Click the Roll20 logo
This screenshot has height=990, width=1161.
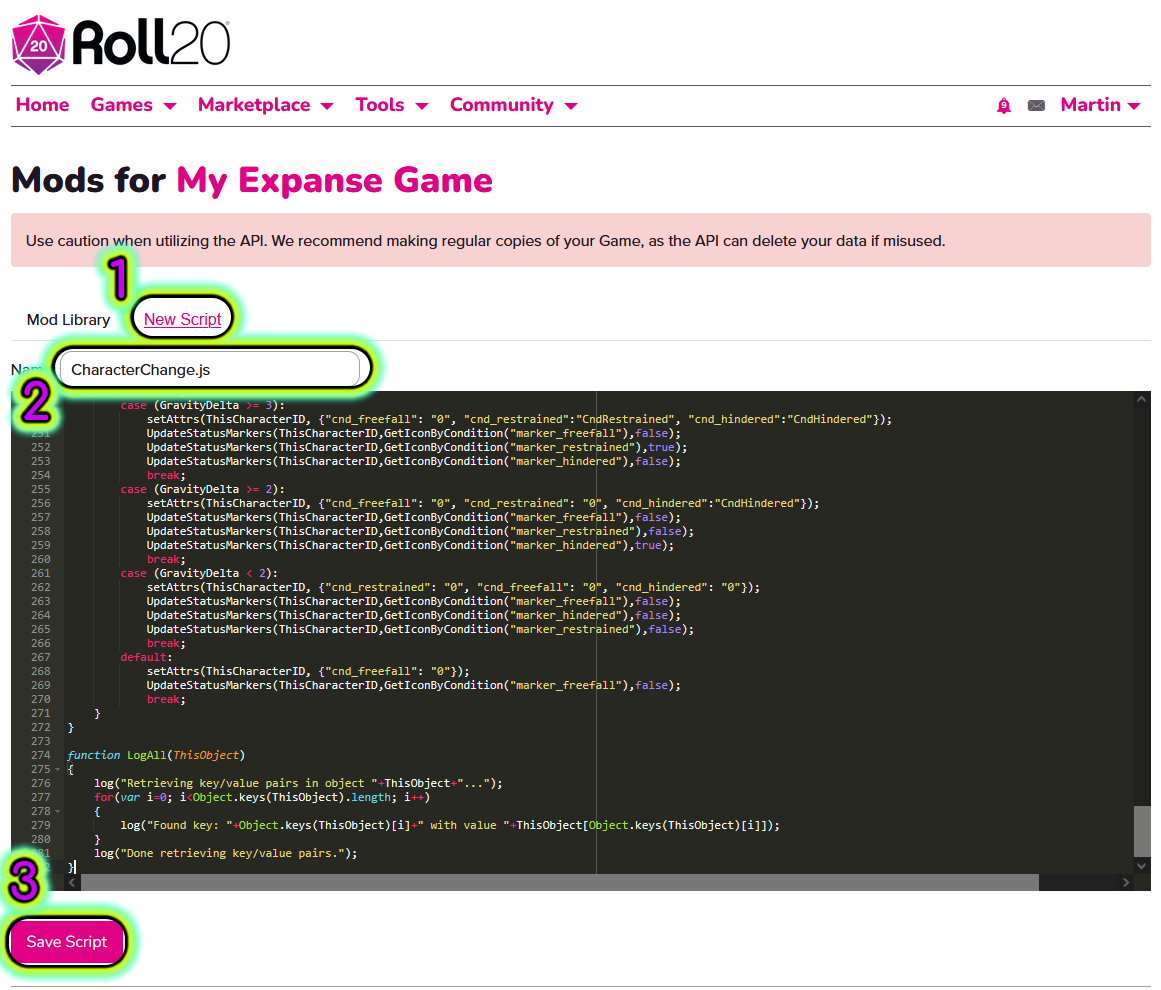(x=121, y=44)
